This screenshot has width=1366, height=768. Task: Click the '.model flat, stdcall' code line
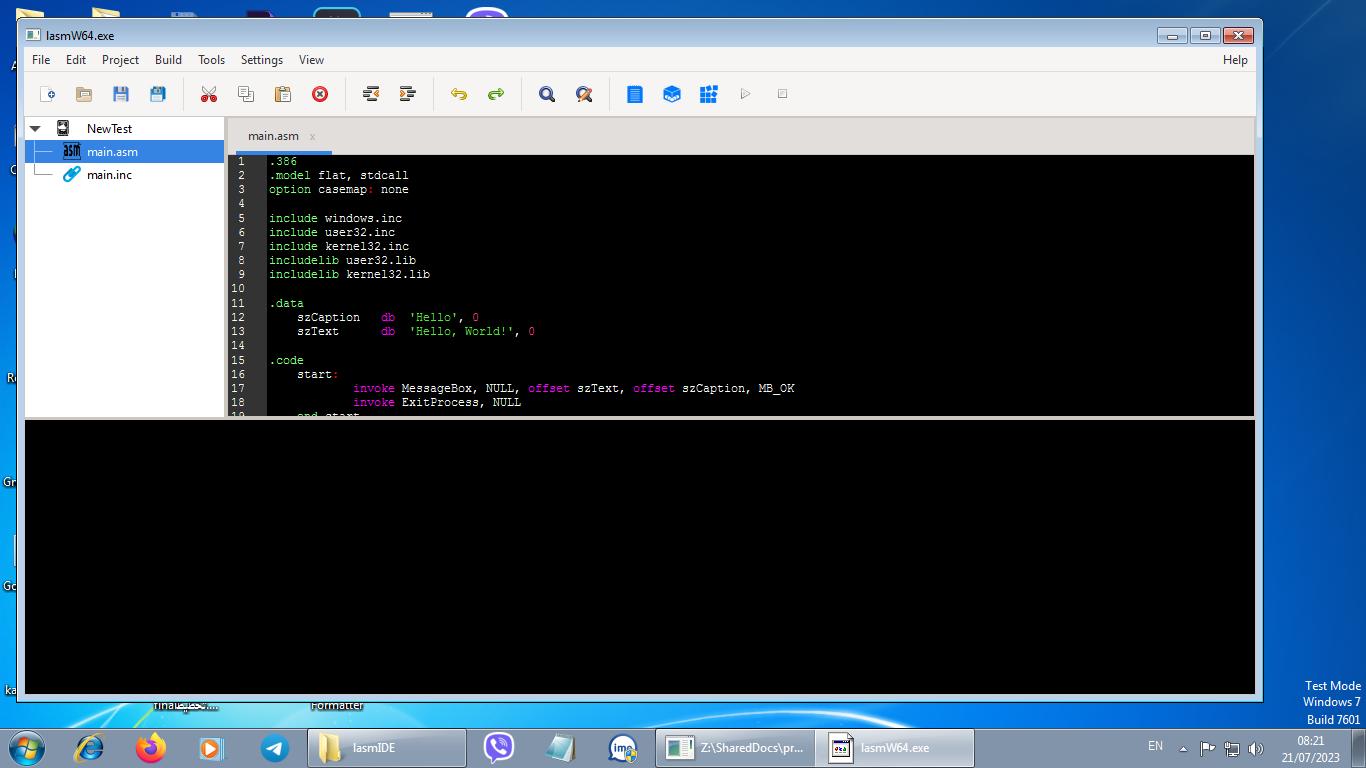tap(338, 175)
